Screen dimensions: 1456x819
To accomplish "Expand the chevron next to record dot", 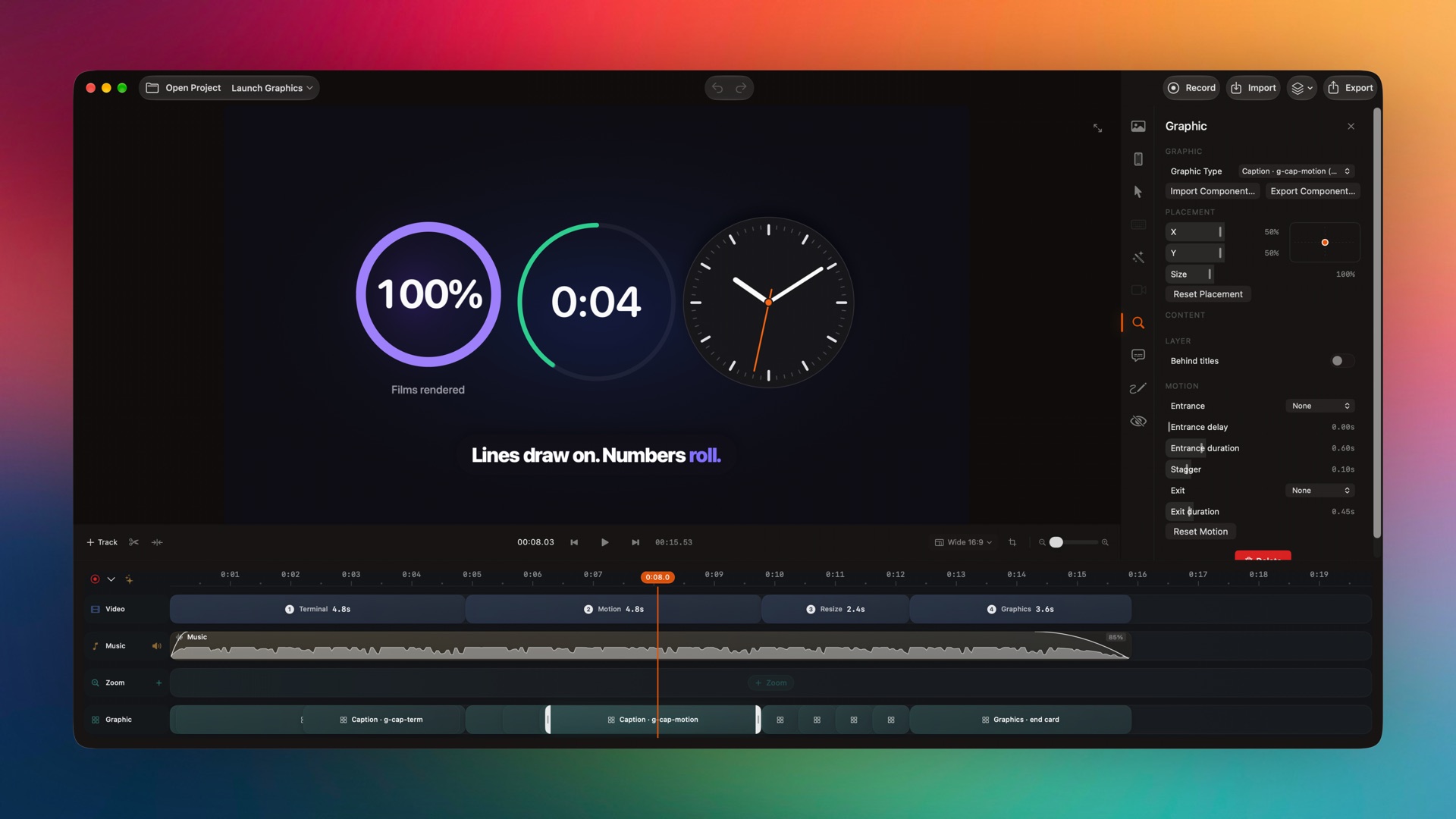I will 111,579.
